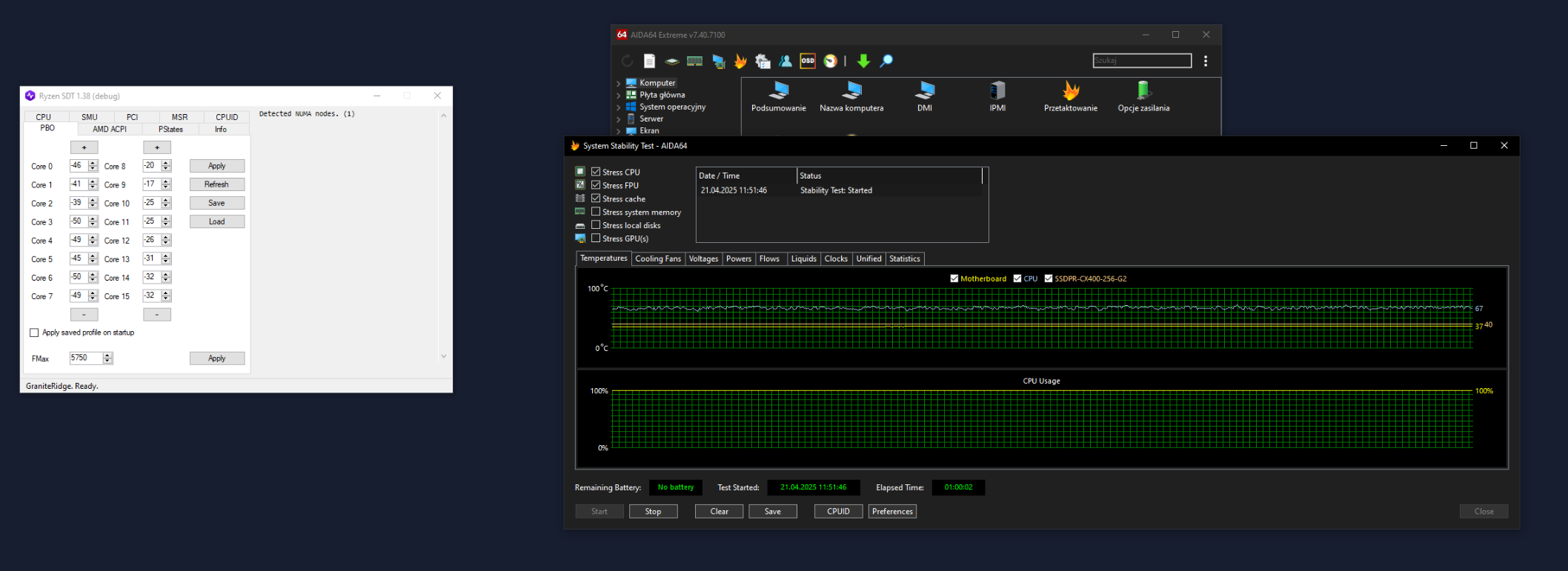
Task: Open the Opcje zasilania battery icon
Action: point(1143,91)
